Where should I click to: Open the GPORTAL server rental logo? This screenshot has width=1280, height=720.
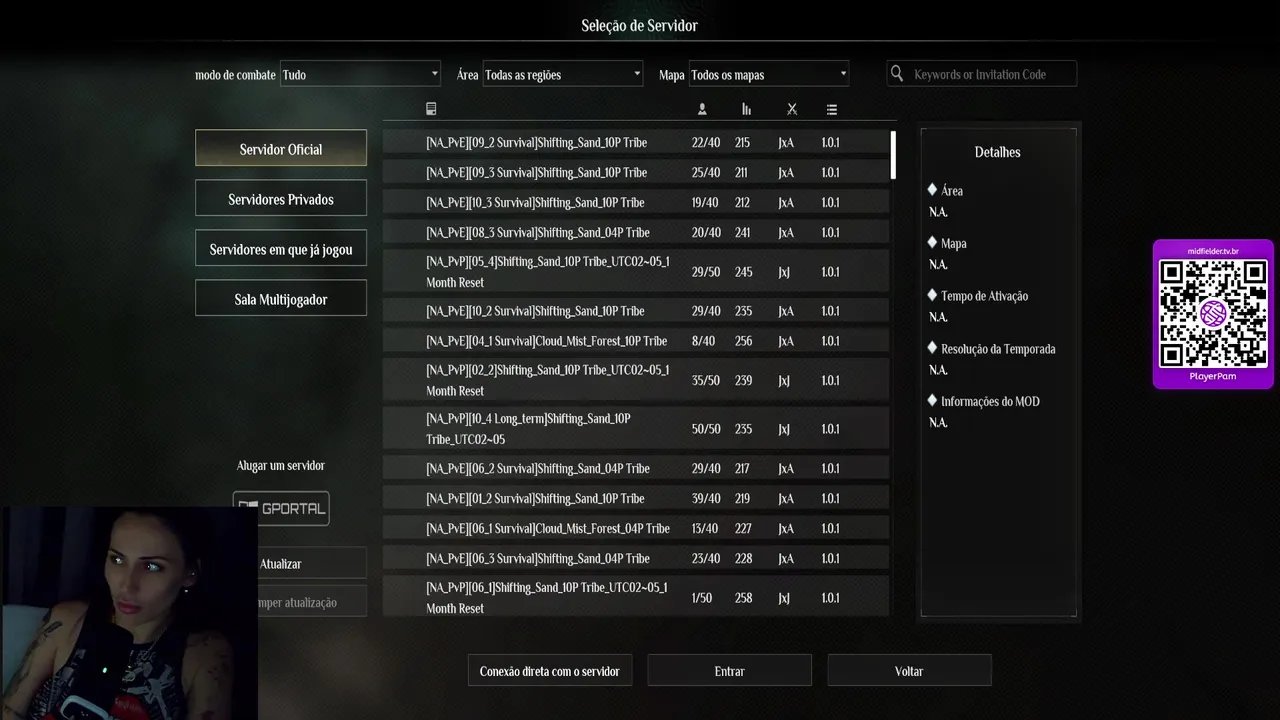(281, 508)
